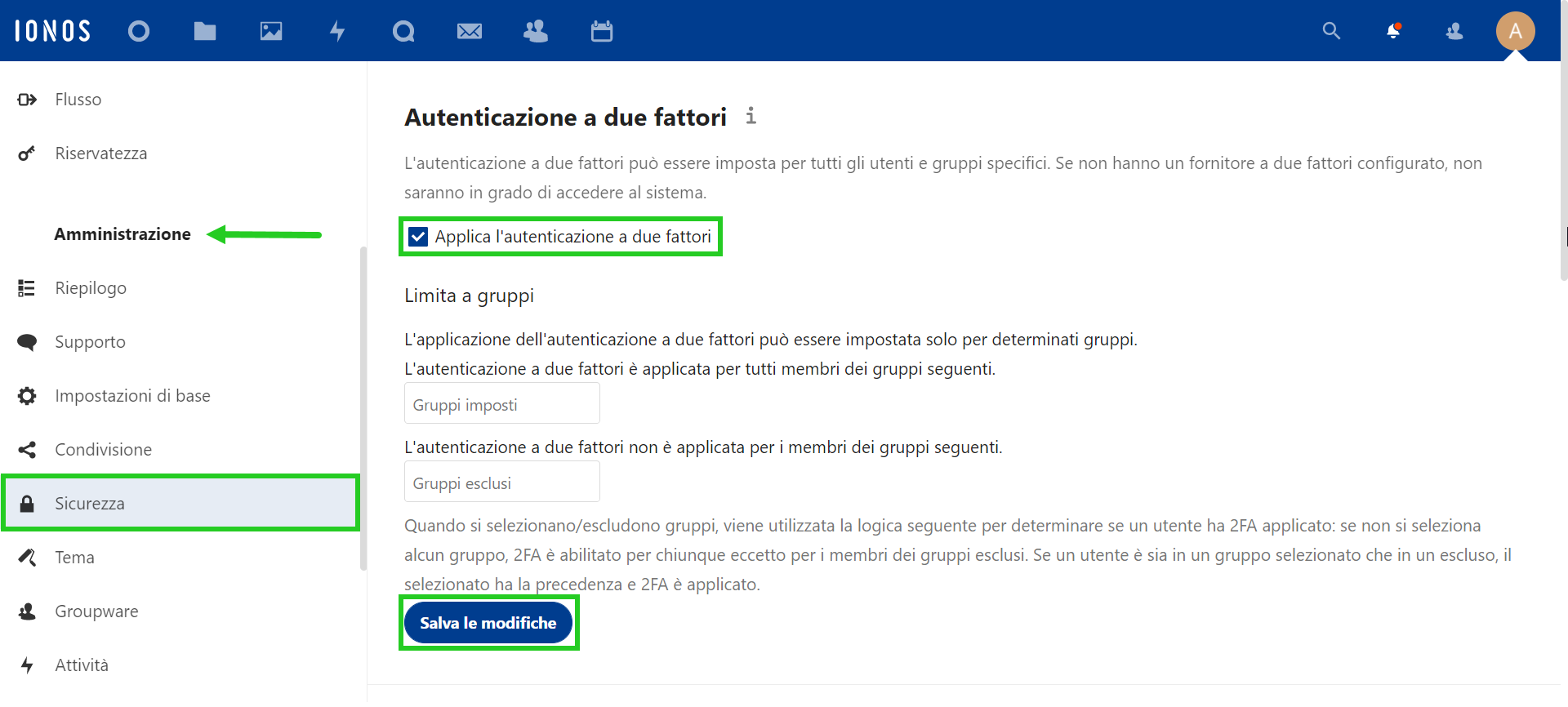Select Sicurezza in the sidebar

pos(180,504)
